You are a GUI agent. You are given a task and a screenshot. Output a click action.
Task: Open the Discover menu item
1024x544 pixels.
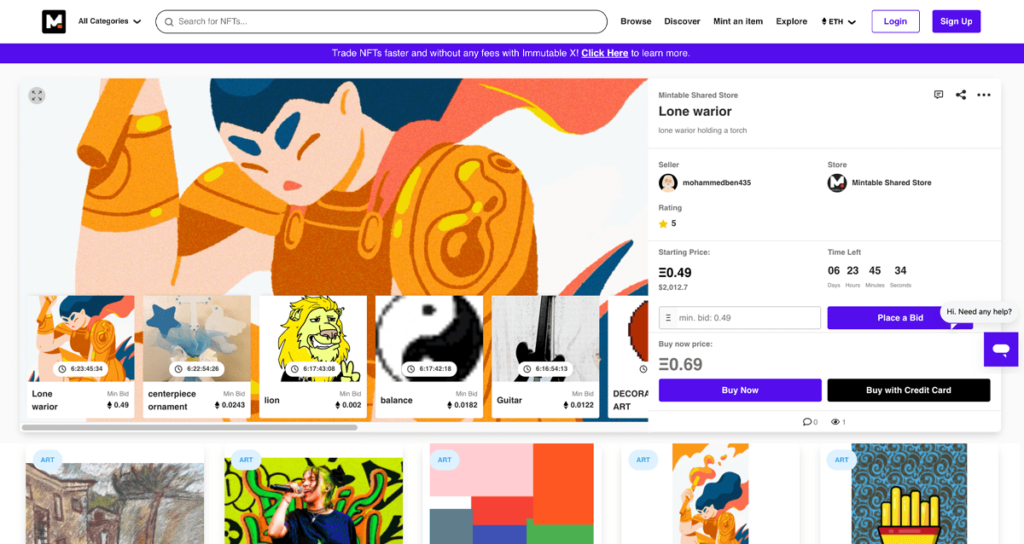[682, 21]
